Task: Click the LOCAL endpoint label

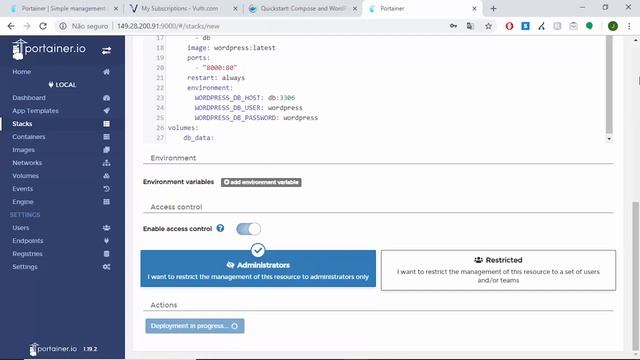Action: click(62, 85)
